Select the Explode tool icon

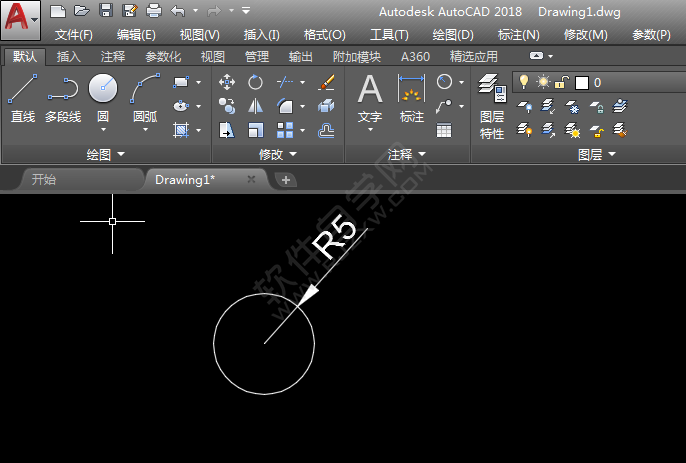coord(326,106)
